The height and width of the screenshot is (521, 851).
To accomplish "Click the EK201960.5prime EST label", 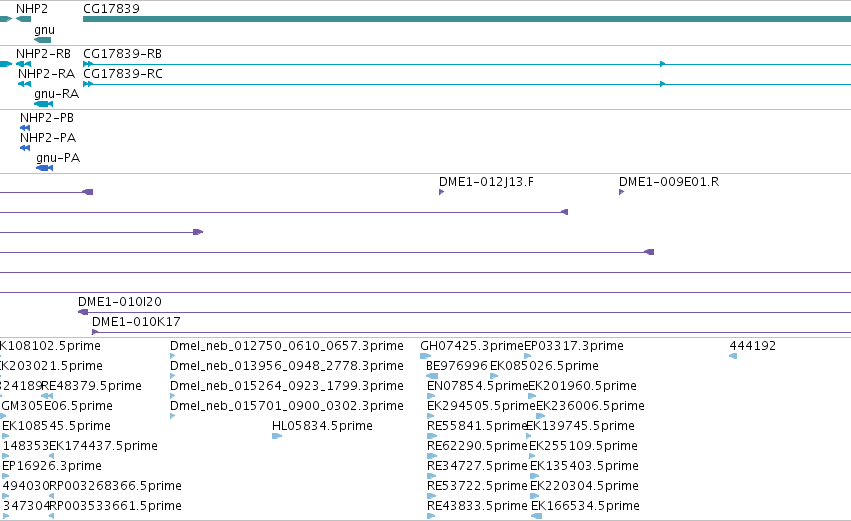I will tap(583, 386).
